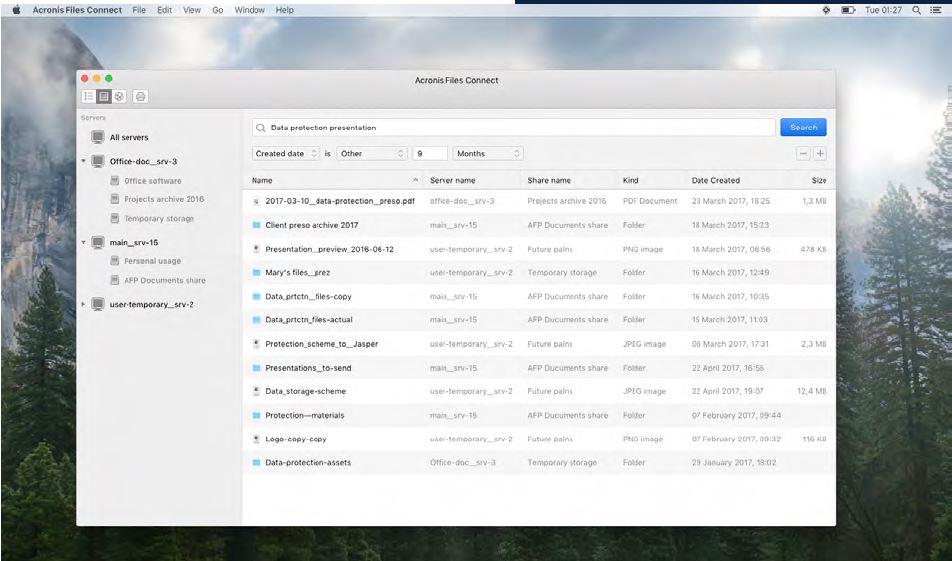
Task: Click the Office-doc_srv-3 server icon
Action: [x=98, y=162]
